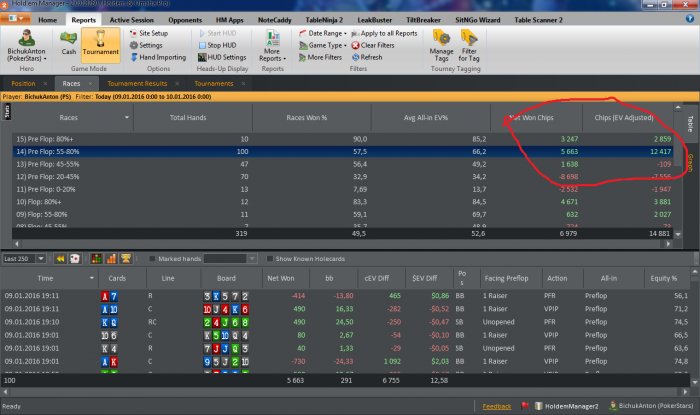Viewport: 700px width, 415px height.
Task: Select Tournament game mode
Action: point(100,43)
